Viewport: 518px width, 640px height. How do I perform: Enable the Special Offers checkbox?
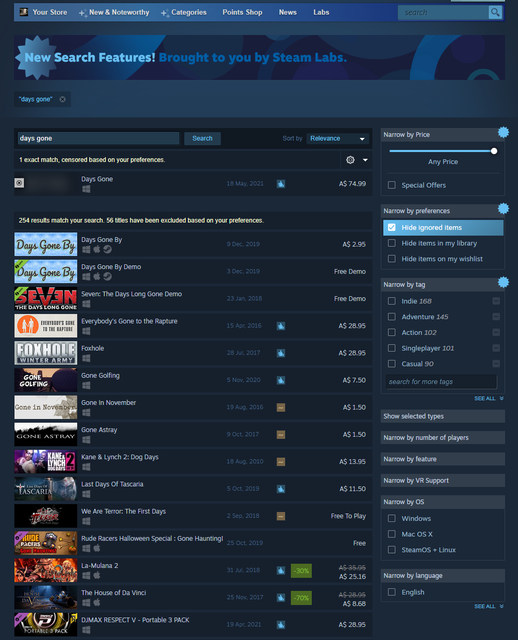point(392,185)
